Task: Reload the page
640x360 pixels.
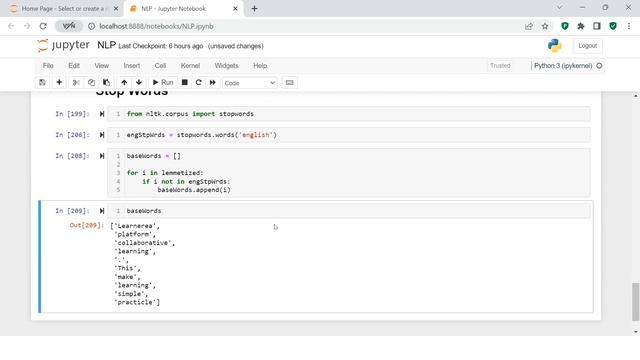Action: (x=43, y=26)
